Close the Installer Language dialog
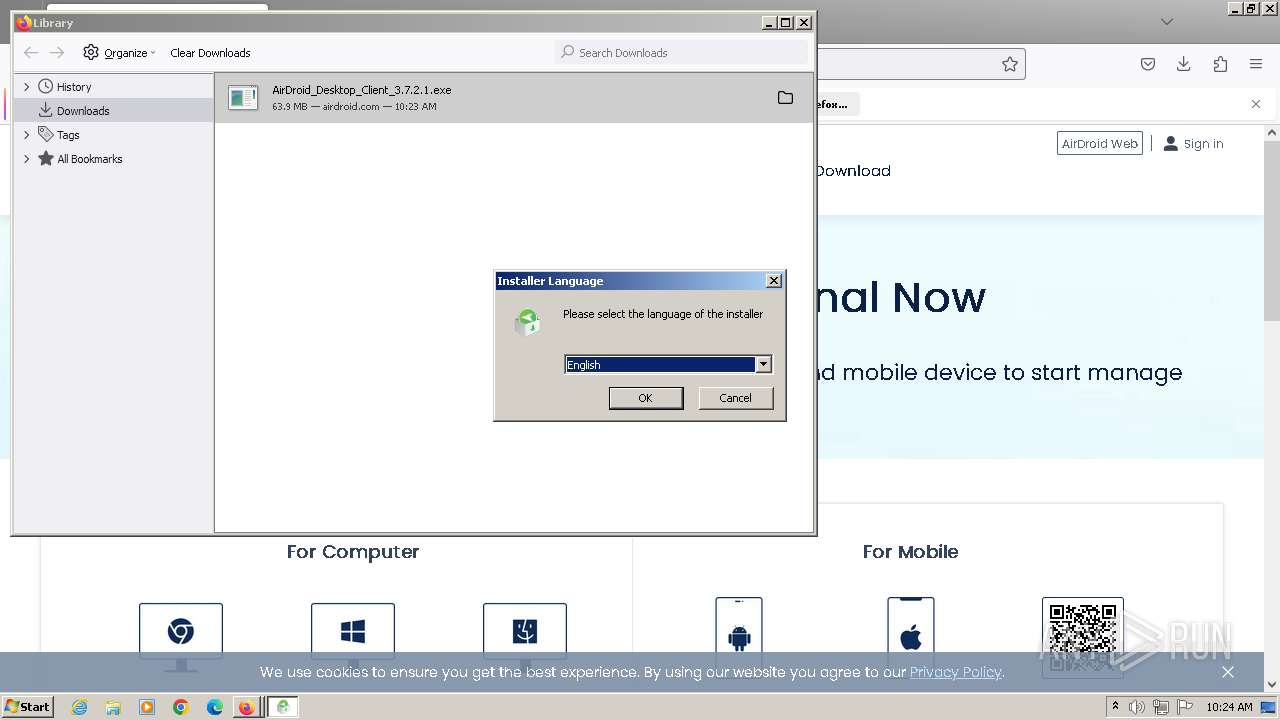 coord(774,281)
